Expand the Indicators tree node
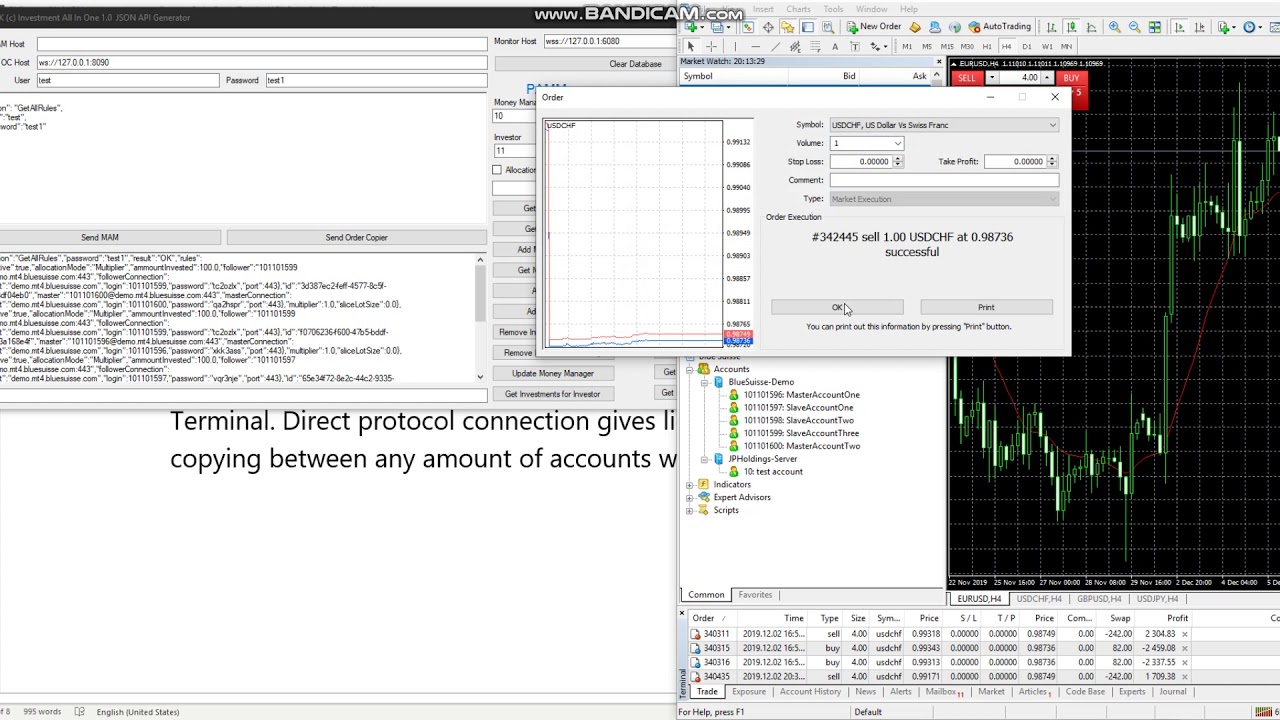Image resolution: width=1280 pixels, height=720 pixels. pyautogui.click(x=689, y=485)
